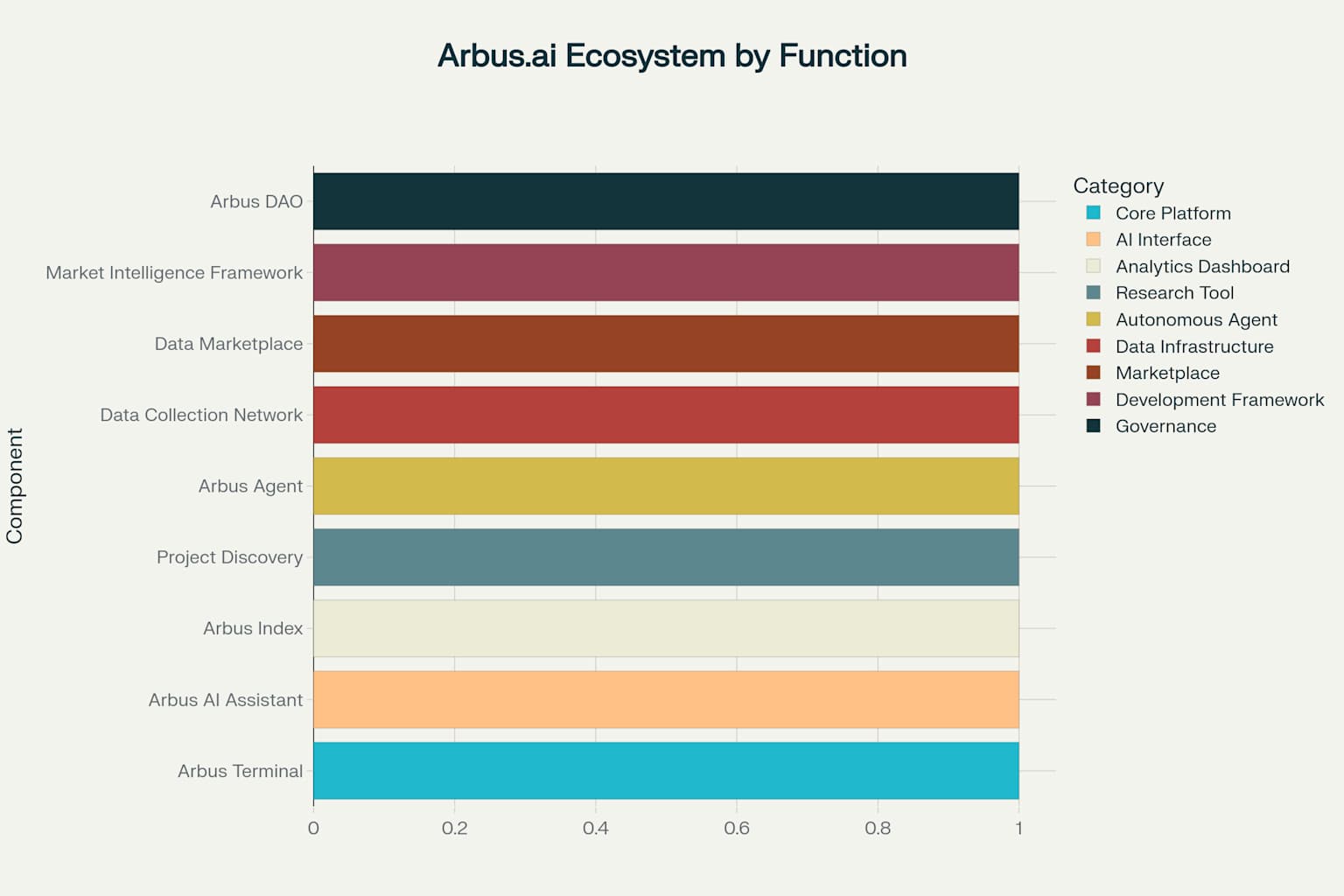The height and width of the screenshot is (896, 1344).
Task: Toggle the Development Framework legend label
Action: point(1220,400)
